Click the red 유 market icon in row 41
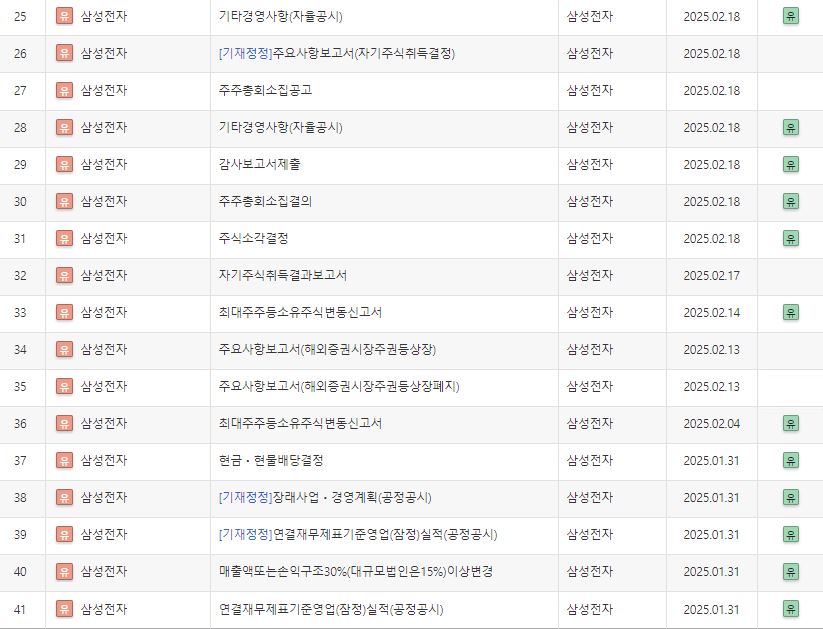823x629 pixels. click(64, 609)
